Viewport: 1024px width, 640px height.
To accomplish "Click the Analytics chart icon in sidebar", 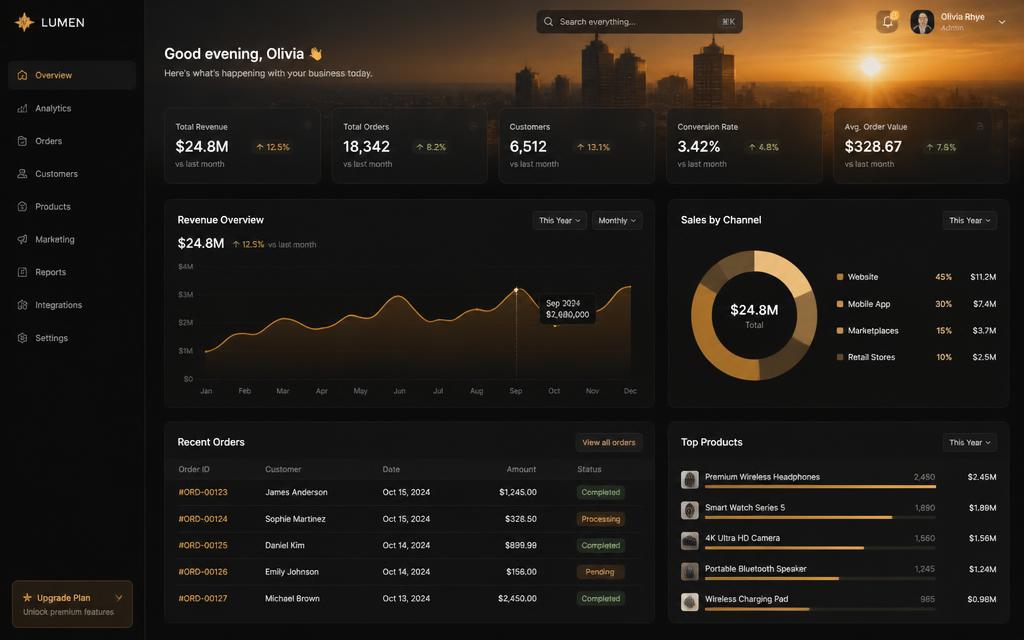I will pos(22,108).
